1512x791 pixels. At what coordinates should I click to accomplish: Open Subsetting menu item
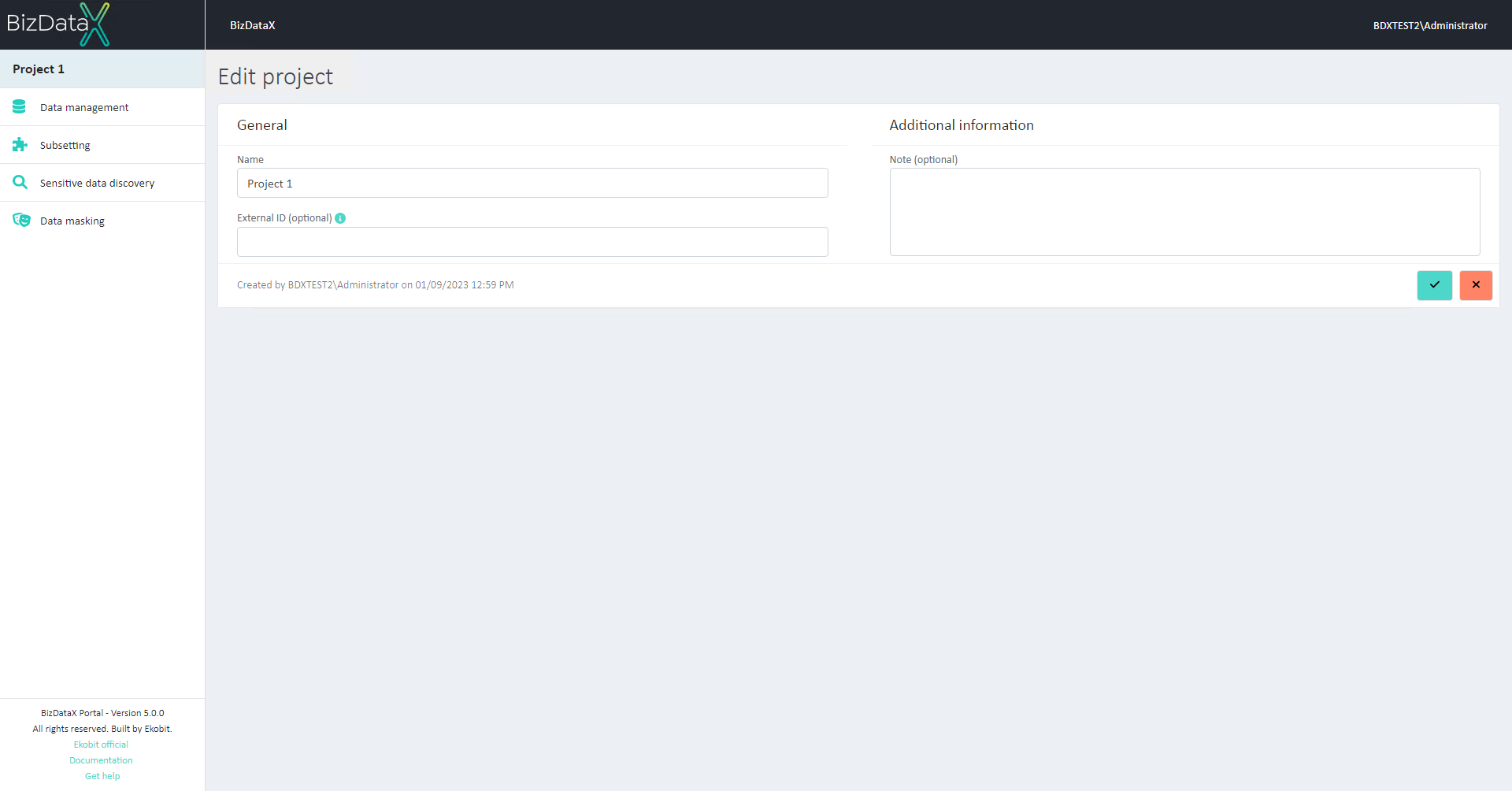102,145
